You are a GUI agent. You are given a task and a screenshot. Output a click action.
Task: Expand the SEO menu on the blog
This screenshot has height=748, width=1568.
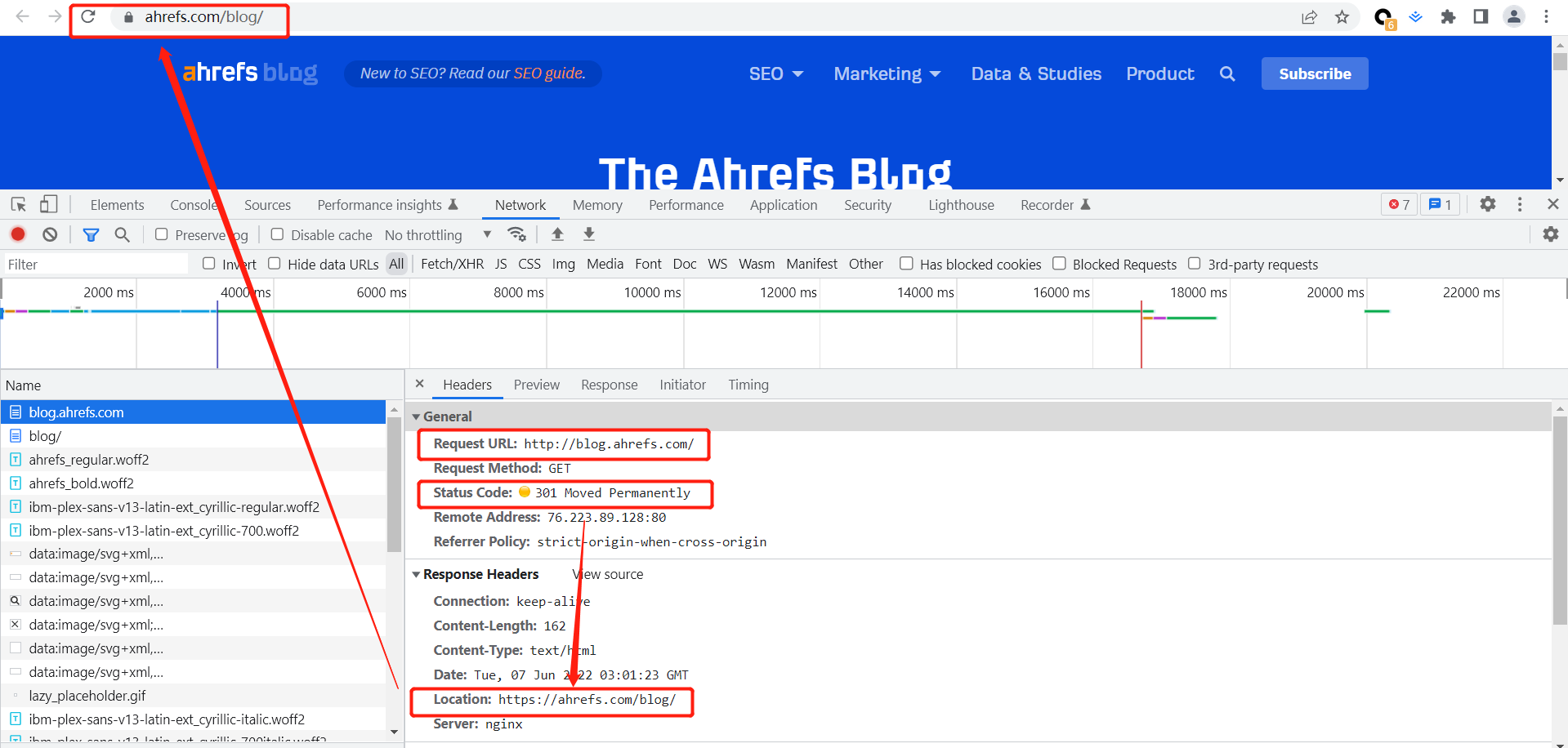pos(776,73)
